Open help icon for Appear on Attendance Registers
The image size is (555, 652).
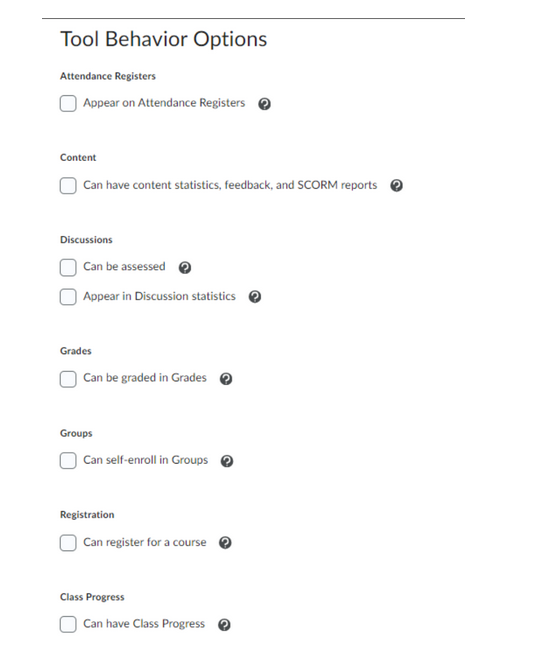tap(264, 104)
